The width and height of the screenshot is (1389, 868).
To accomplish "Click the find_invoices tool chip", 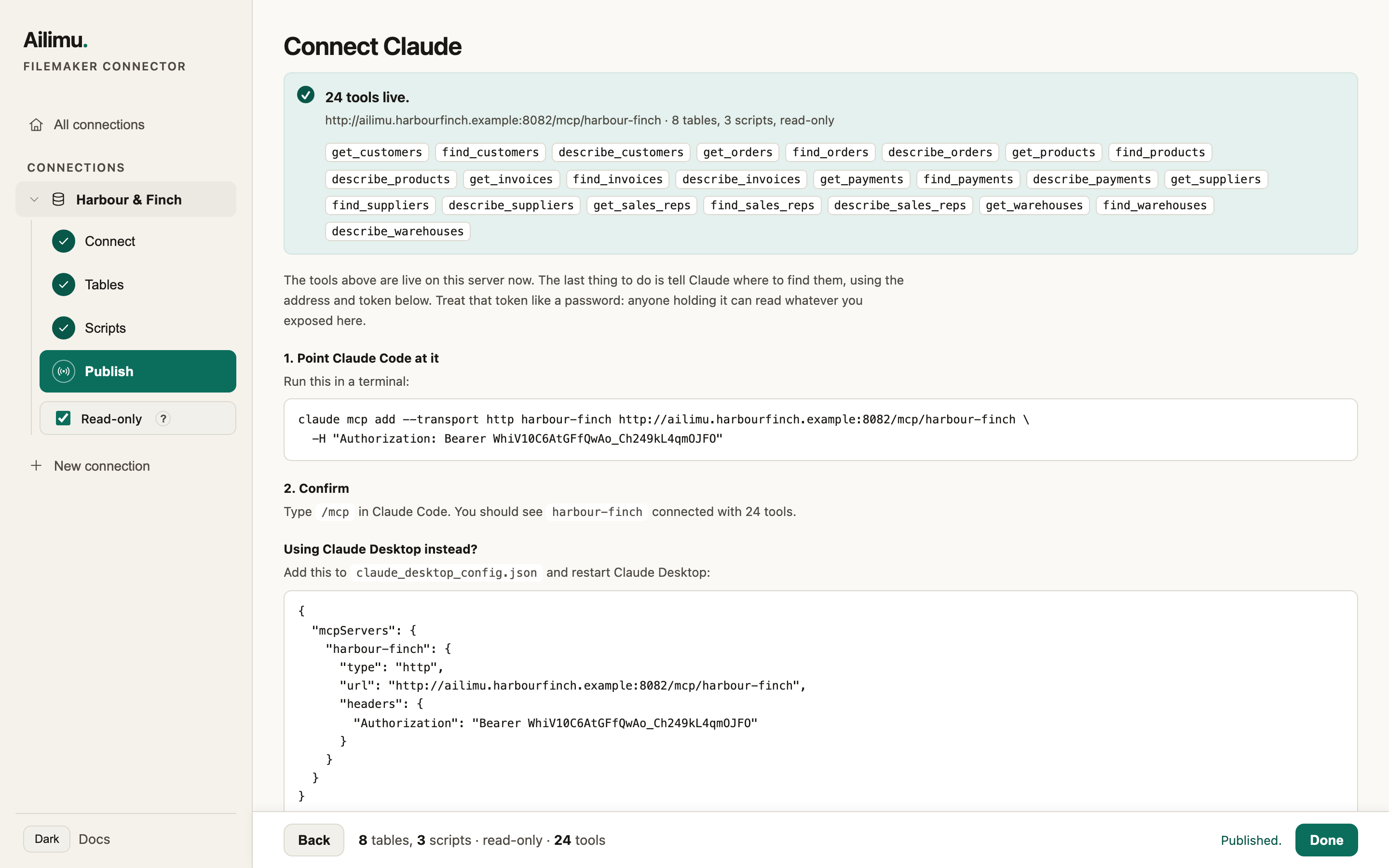I will click(618, 179).
